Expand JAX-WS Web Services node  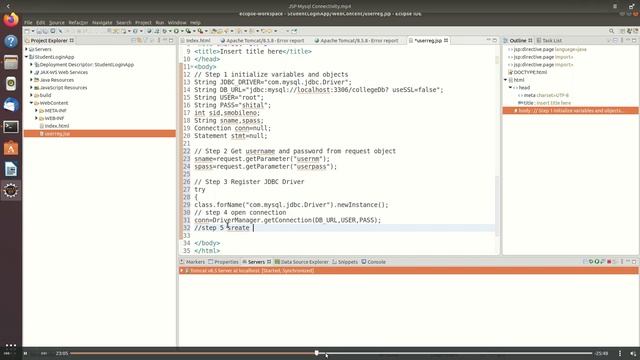(x=31, y=72)
